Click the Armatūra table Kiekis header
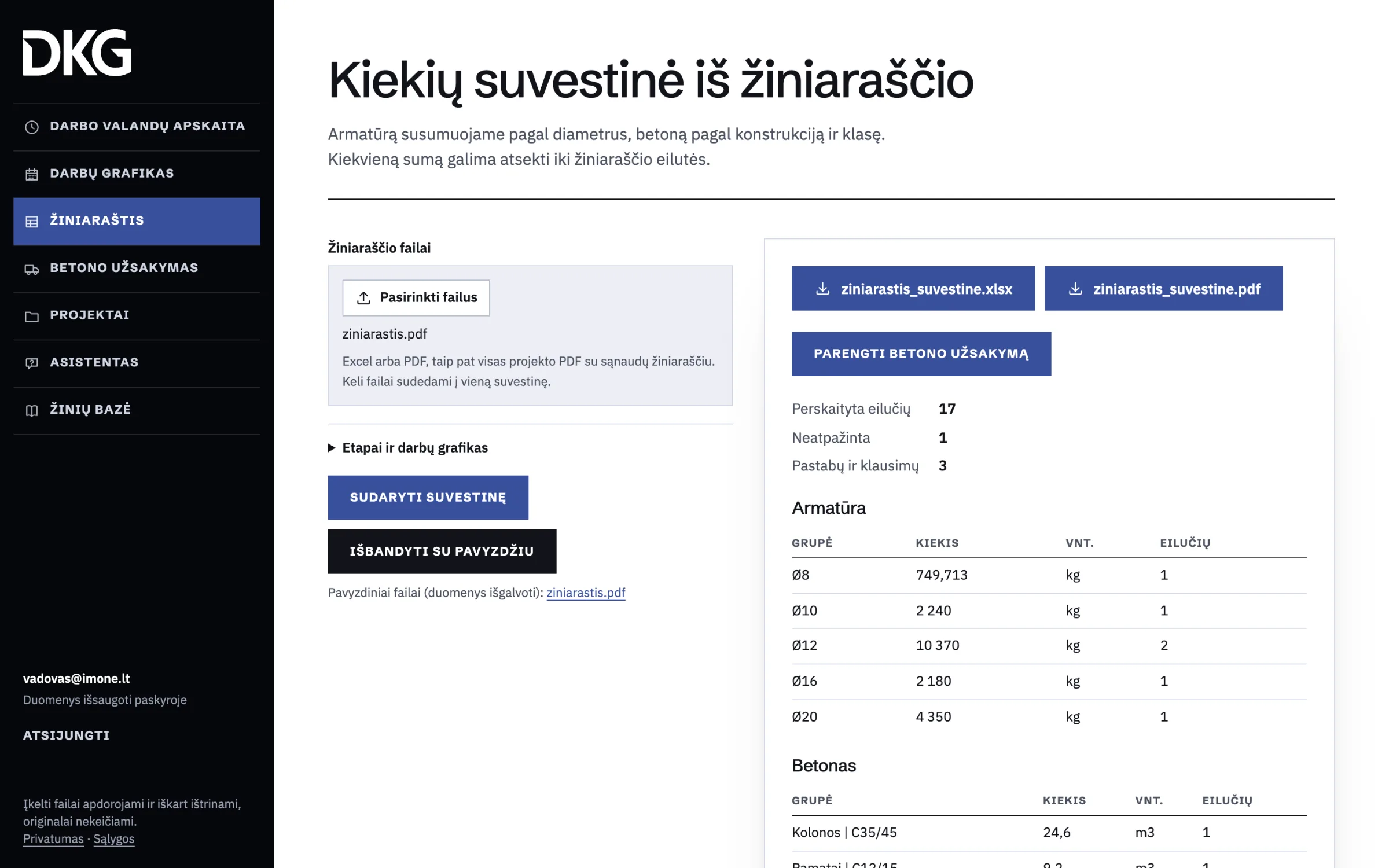The width and height of the screenshot is (1389, 868). click(937, 543)
